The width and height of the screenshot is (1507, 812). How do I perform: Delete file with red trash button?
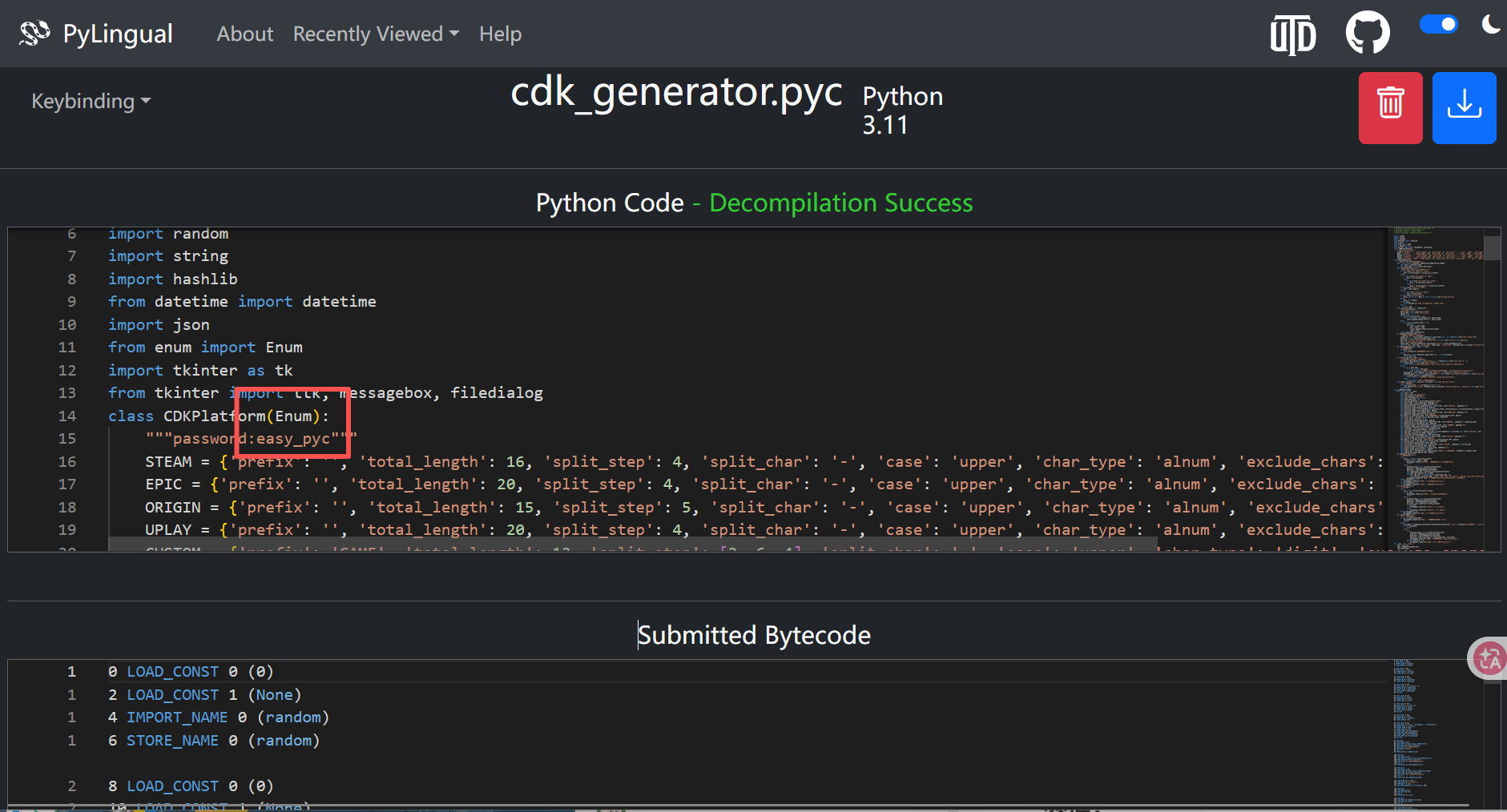[x=1390, y=108]
